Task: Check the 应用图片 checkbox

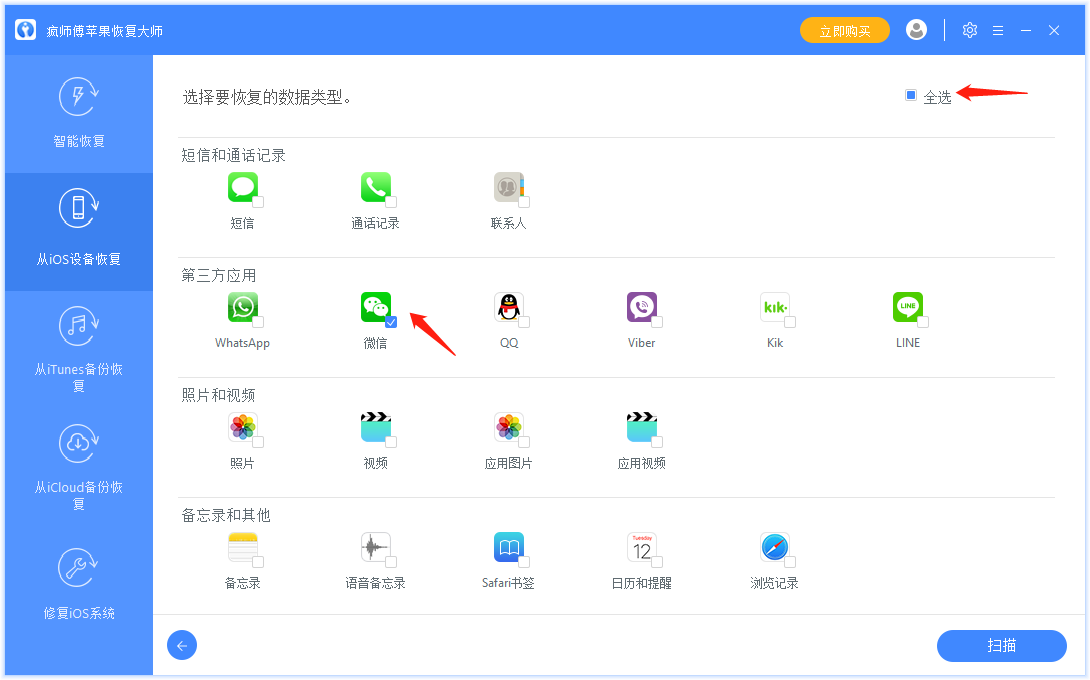Action: (x=524, y=442)
